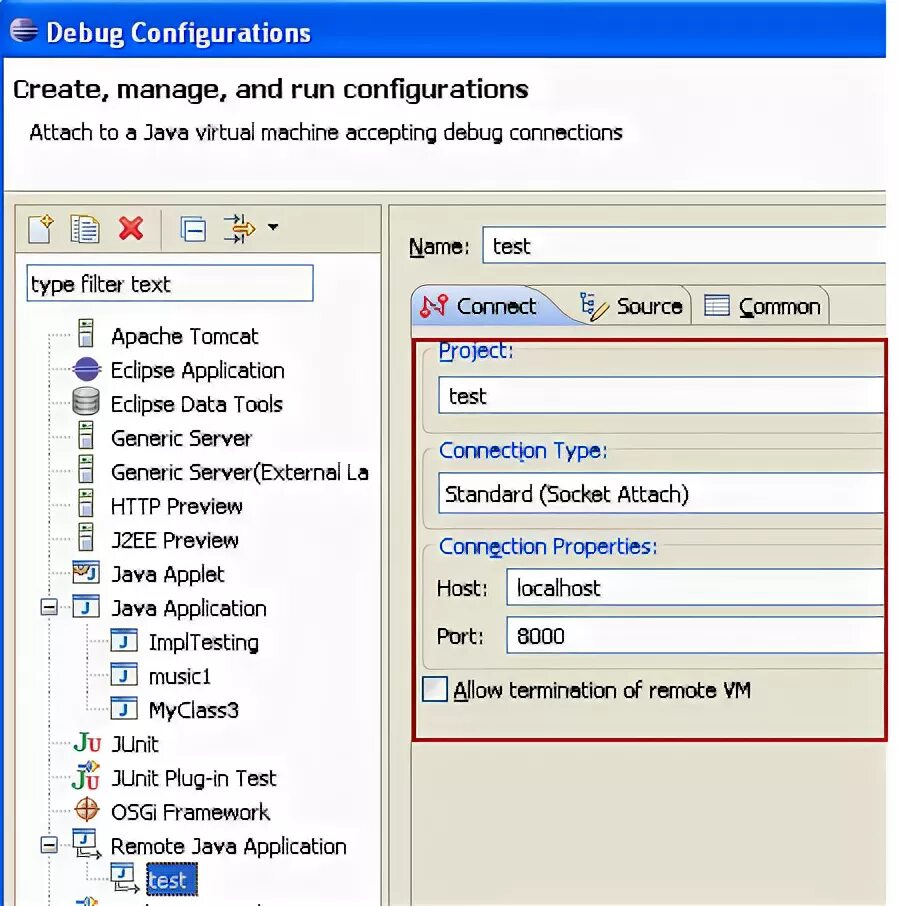Select HTTP Preview in the tree
The width and height of the screenshot is (898, 906).
coord(176,506)
